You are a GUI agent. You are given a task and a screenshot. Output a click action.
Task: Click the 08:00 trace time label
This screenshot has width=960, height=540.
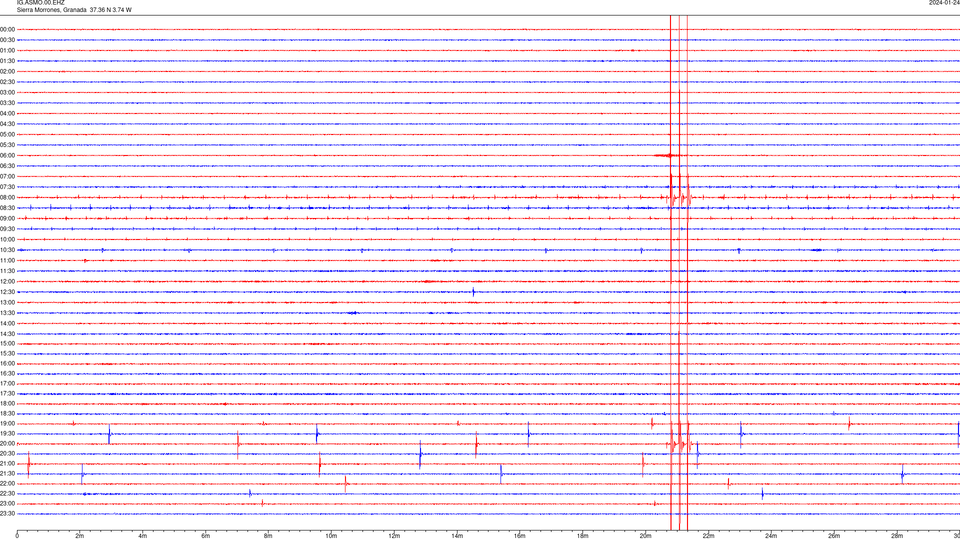coord(7,197)
